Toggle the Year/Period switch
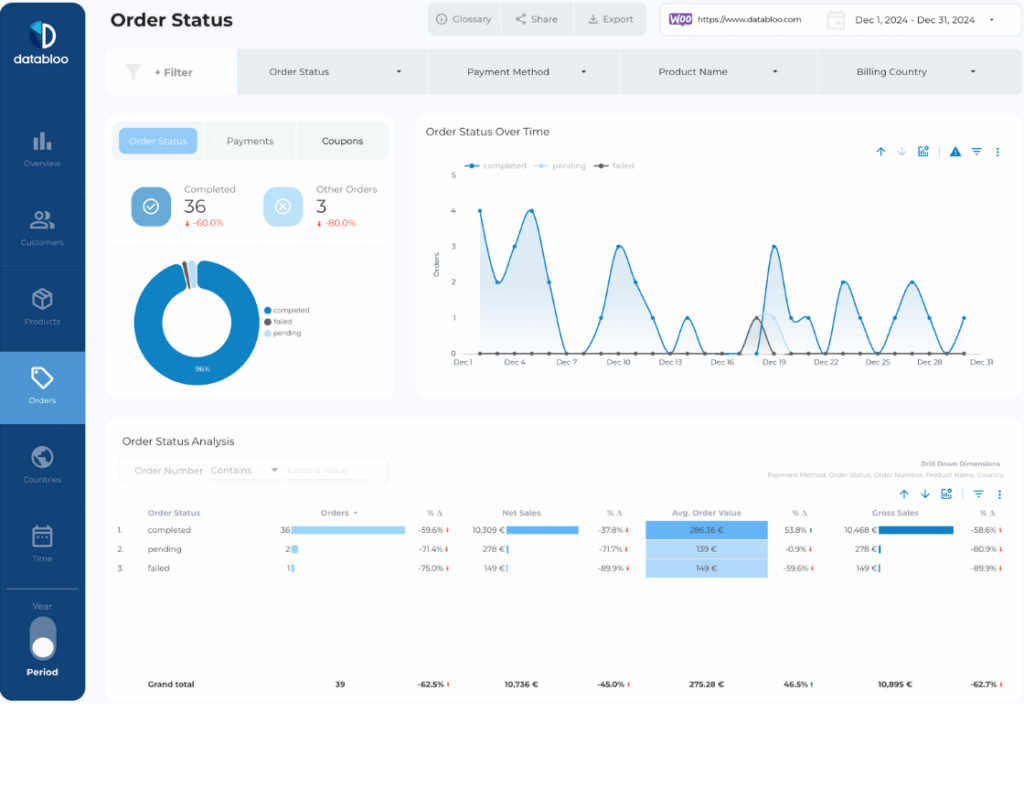Image resolution: width=1024 pixels, height=786 pixels. (x=43, y=638)
